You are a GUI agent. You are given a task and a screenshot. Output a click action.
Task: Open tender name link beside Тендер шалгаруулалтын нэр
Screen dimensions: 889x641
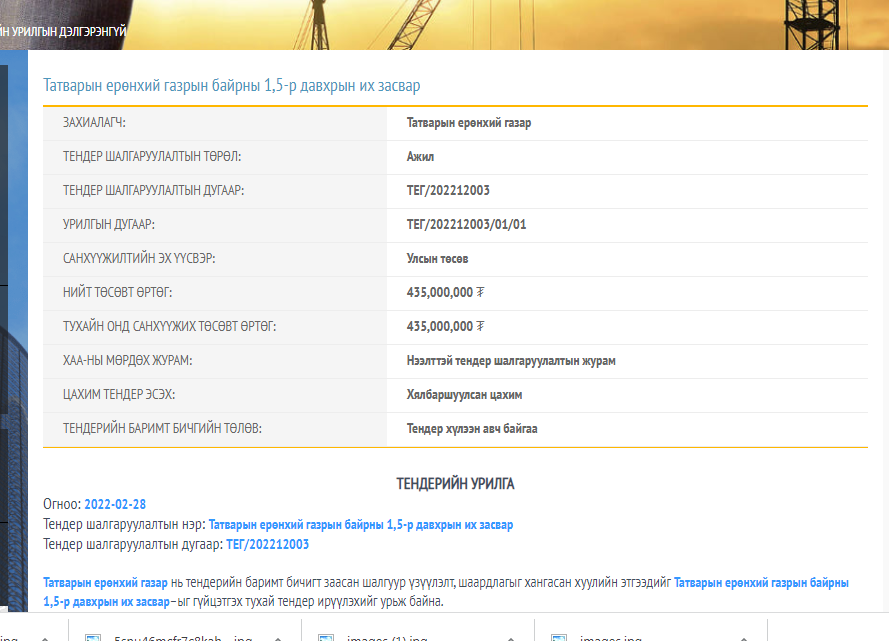tap(360, 524)
